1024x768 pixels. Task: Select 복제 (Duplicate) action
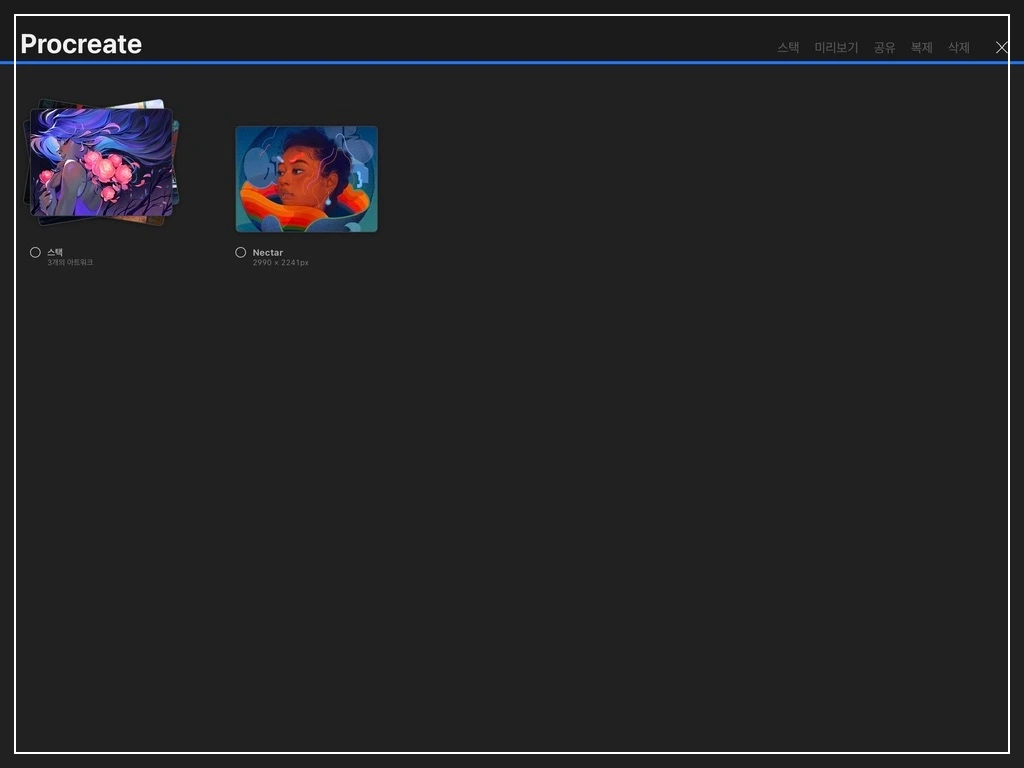(x=921, y=48)
